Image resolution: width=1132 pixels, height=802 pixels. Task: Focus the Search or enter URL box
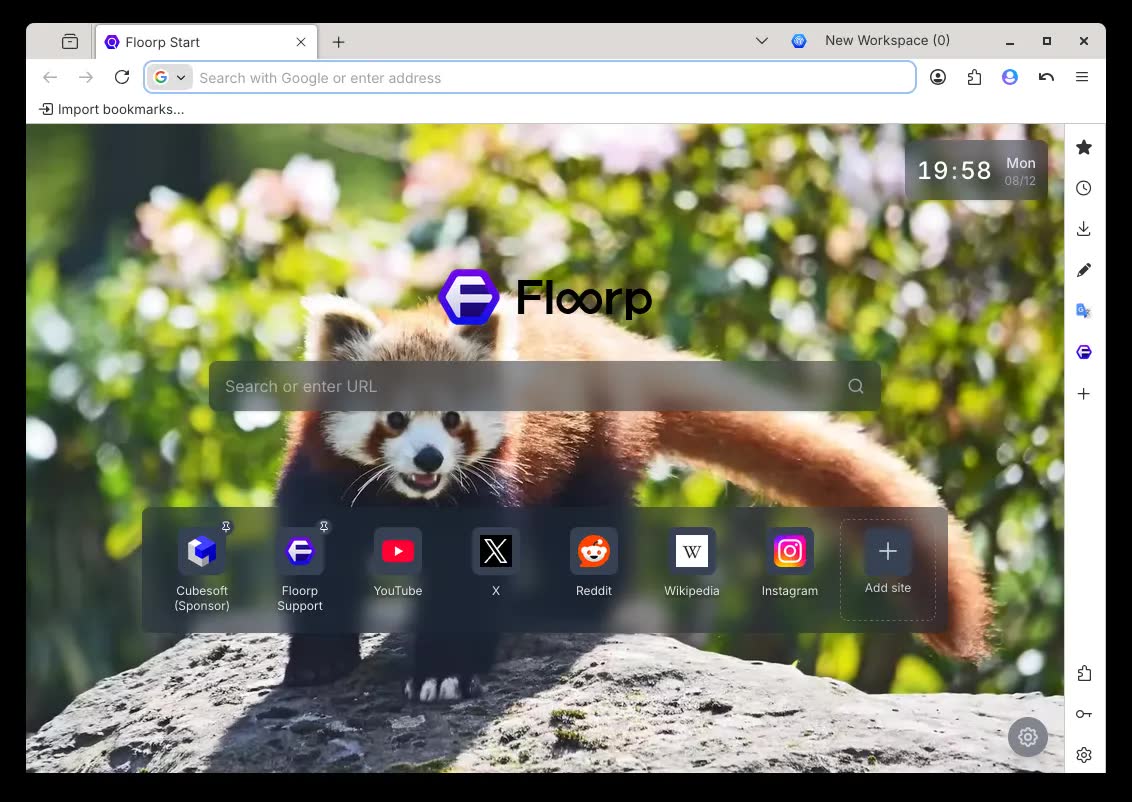point(545,386)
